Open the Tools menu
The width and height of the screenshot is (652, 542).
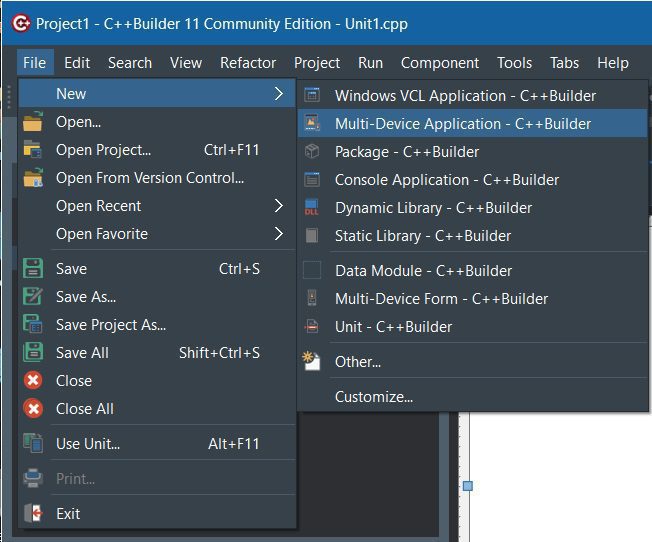click(514, 63)
